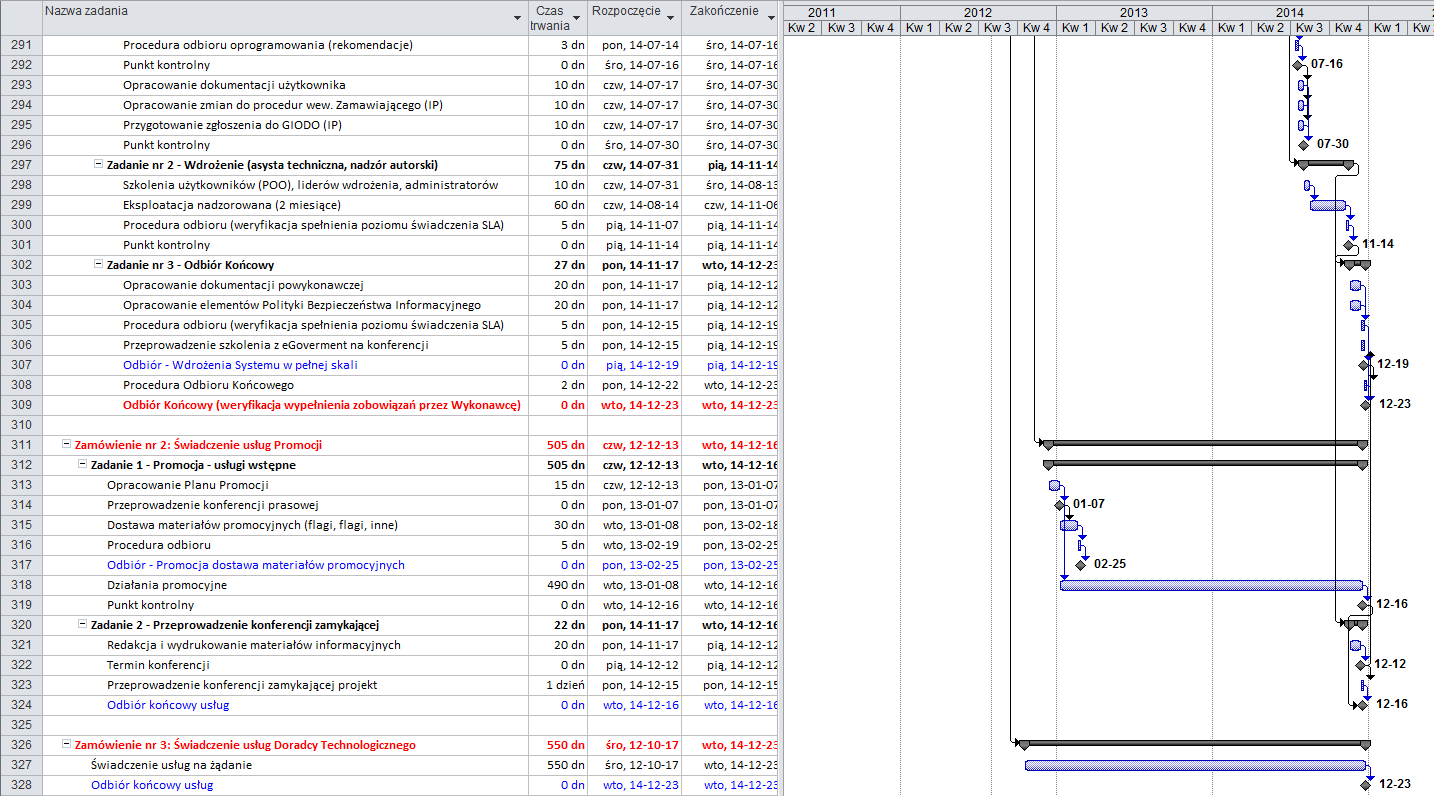Collapse Zadanie 2 - Przeprowadzenie konferencji zamykającej
This screenshot has width=1434, height=796.
82,625
